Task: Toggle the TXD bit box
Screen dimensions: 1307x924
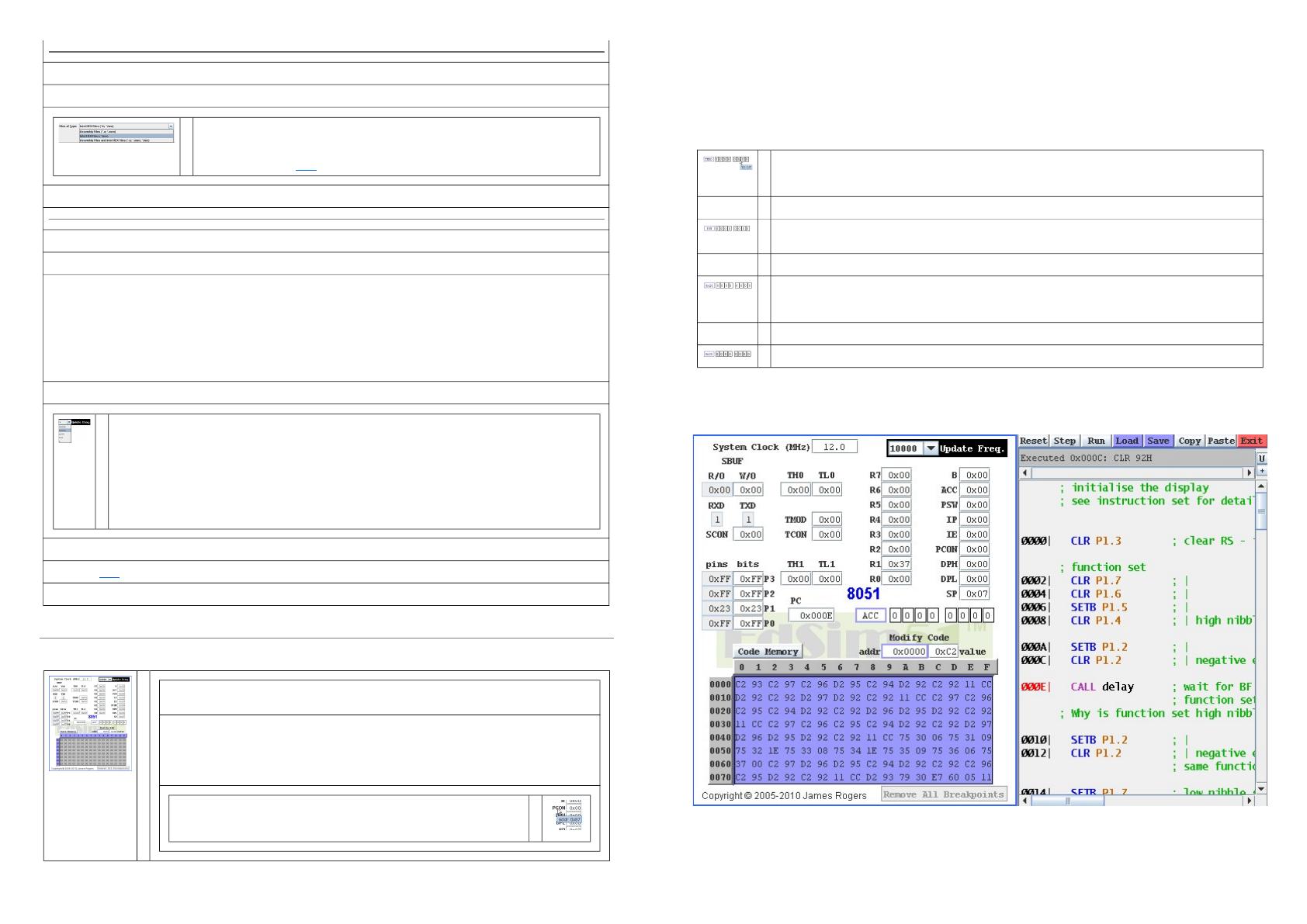Action: point(747,520)
